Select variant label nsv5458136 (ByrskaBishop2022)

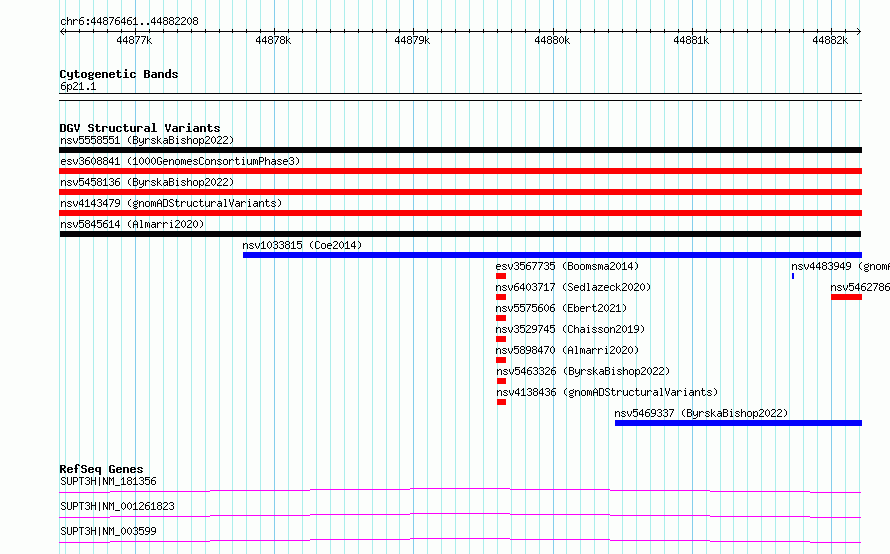[147, 182]
